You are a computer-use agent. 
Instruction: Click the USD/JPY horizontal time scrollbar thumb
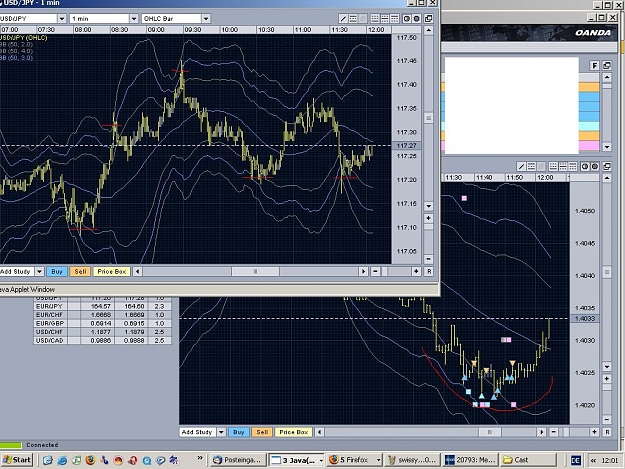point(256,272)
